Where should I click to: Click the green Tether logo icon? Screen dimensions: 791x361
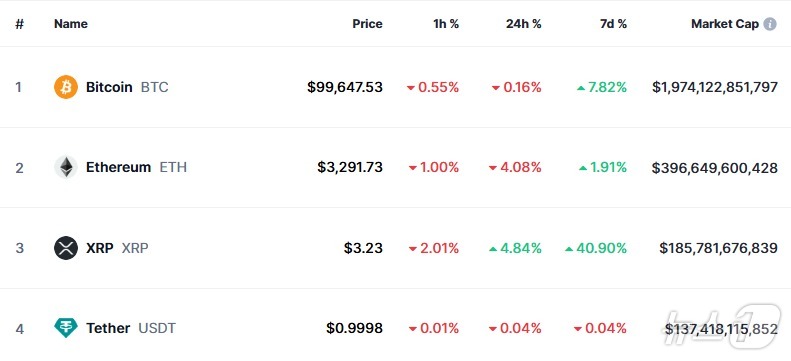click(x=66, y=328)
